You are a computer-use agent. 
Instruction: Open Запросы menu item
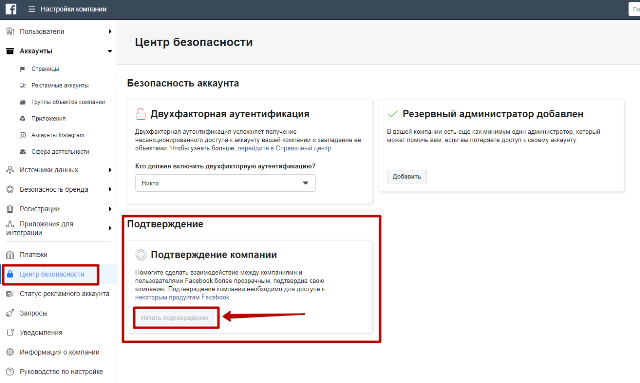(x=33, y=313)
